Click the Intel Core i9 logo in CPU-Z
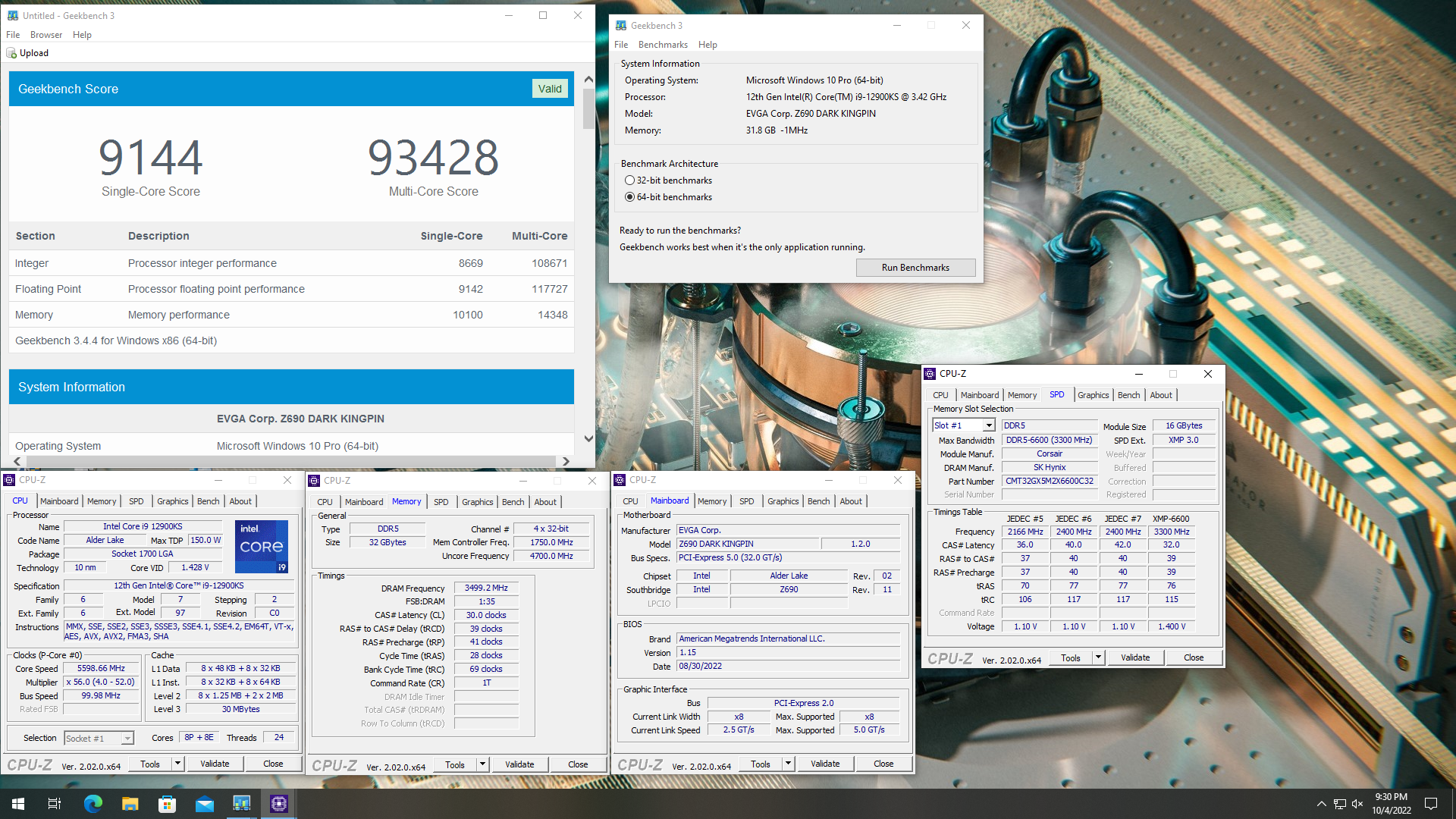The height and width of the screenshot is (819, 1456). pos(262,546)
